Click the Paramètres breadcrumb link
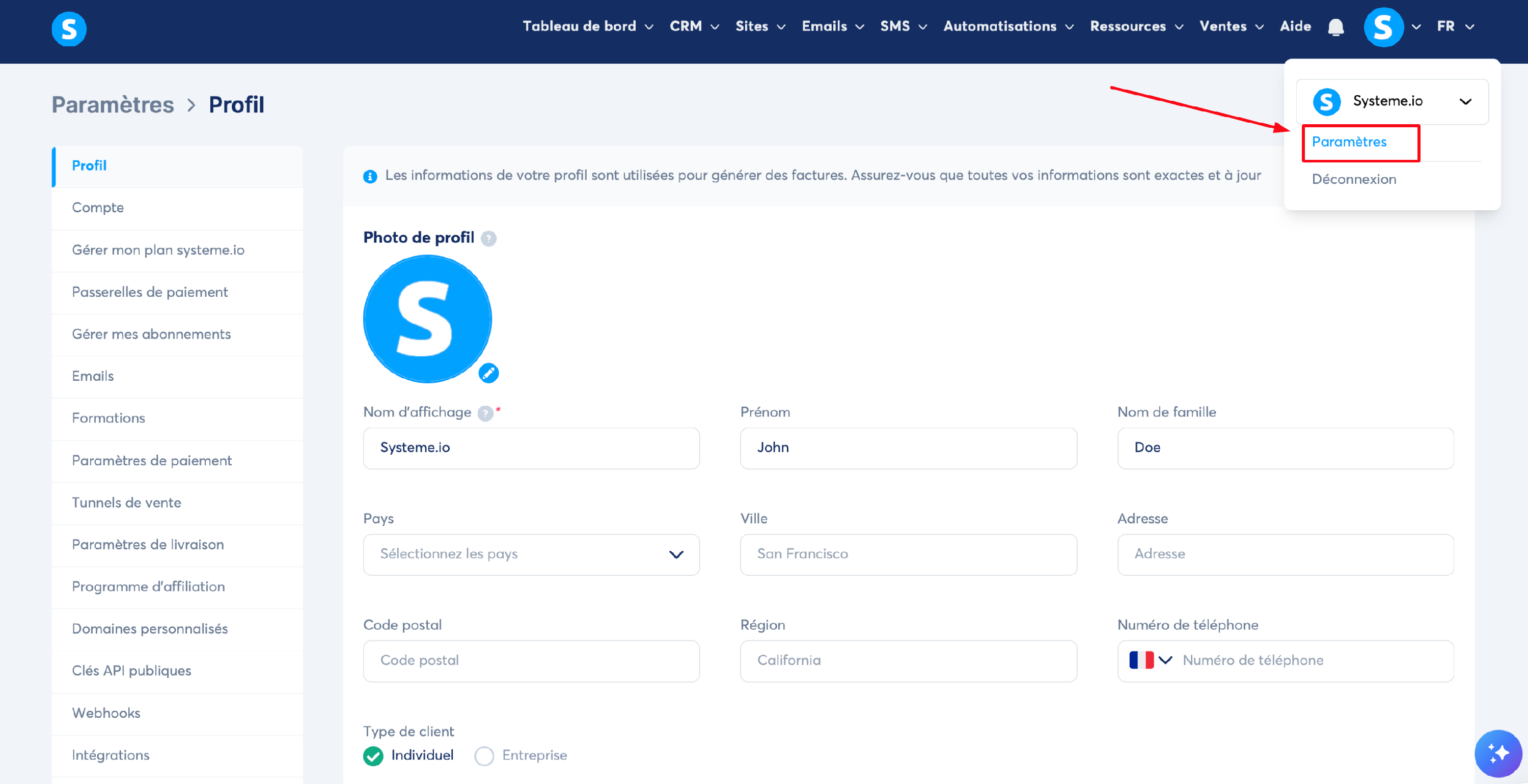Image resolution: width=1528 pixels, height=784 pixels. (x=113, y=105)
